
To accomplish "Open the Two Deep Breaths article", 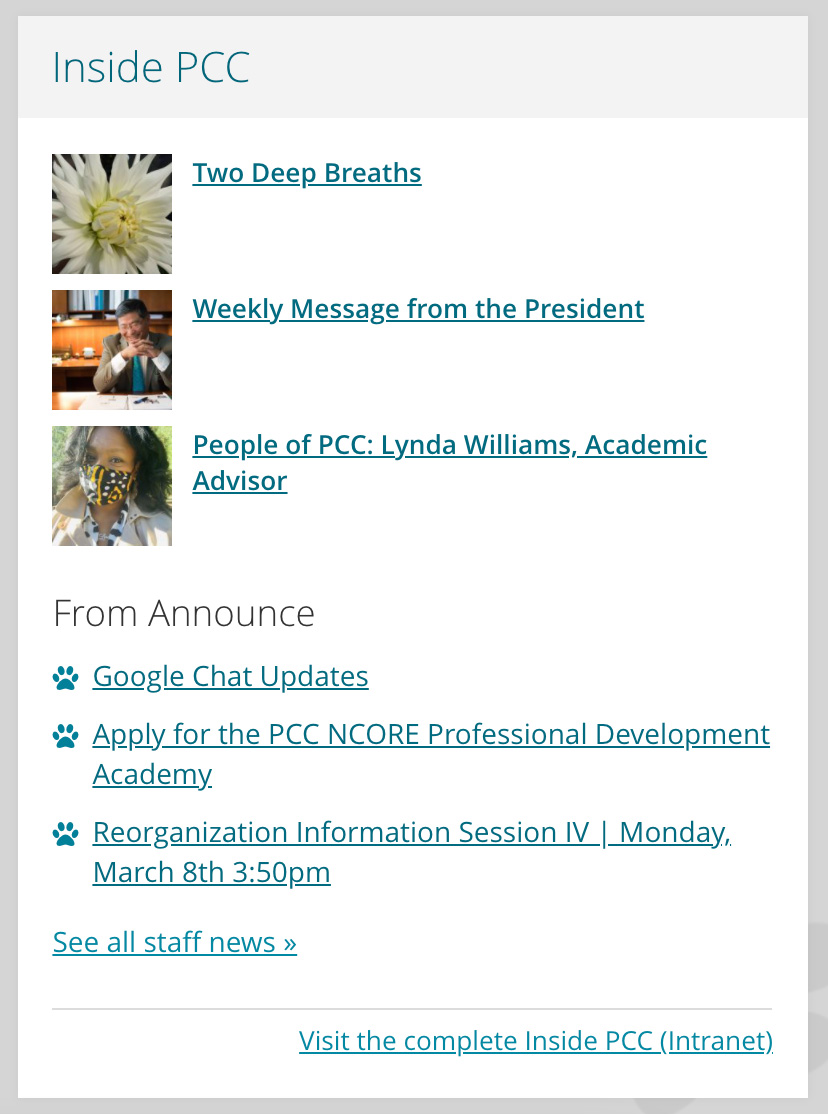I will (307, 173).
